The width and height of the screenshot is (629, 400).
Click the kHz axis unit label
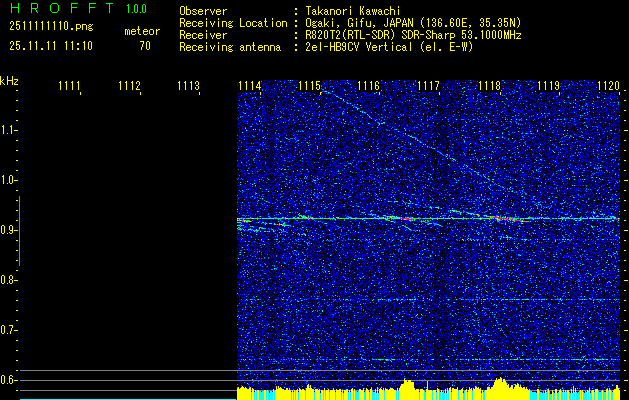[9, 81]
